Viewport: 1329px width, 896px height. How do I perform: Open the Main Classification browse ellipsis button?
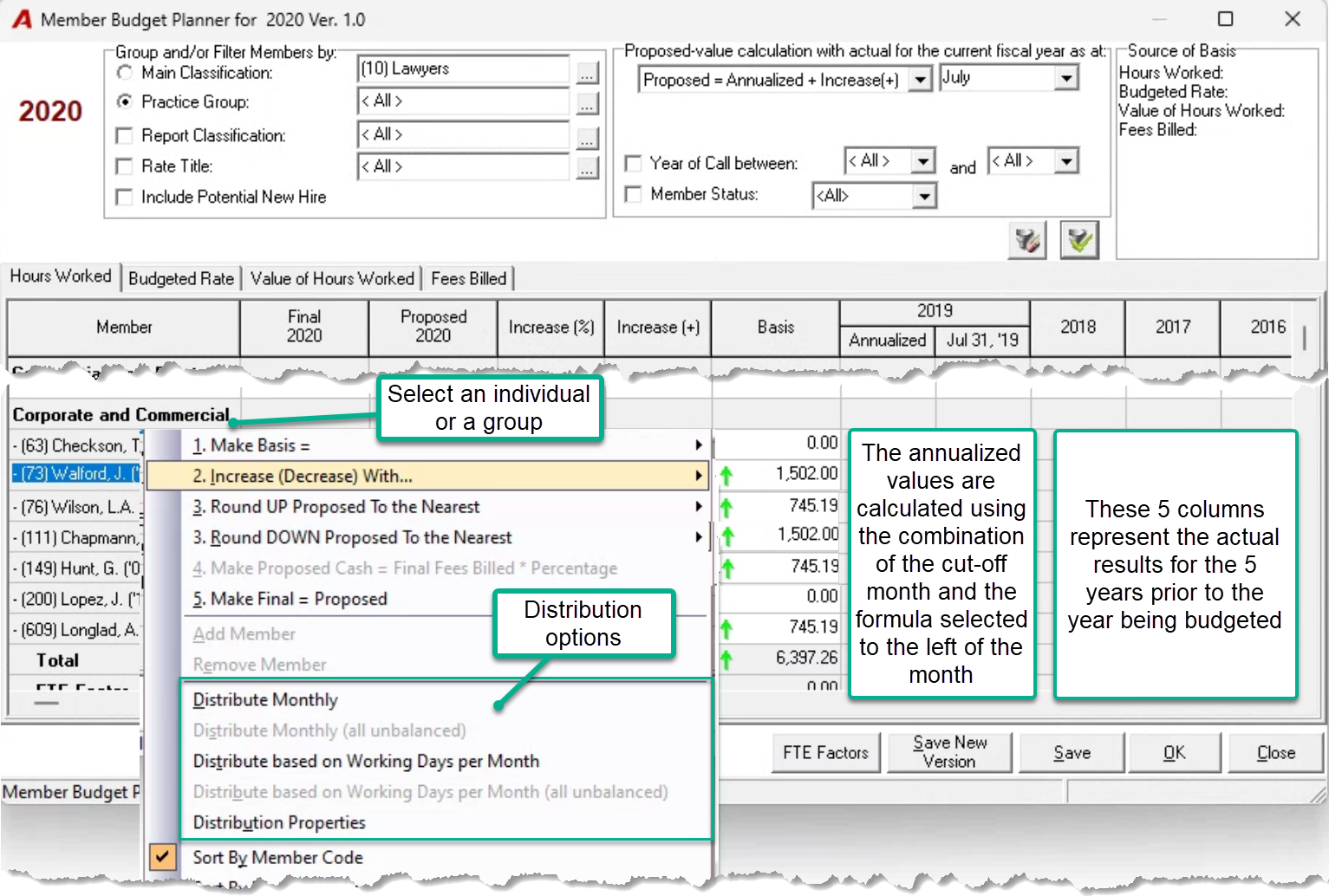click(x=587, y=72)
